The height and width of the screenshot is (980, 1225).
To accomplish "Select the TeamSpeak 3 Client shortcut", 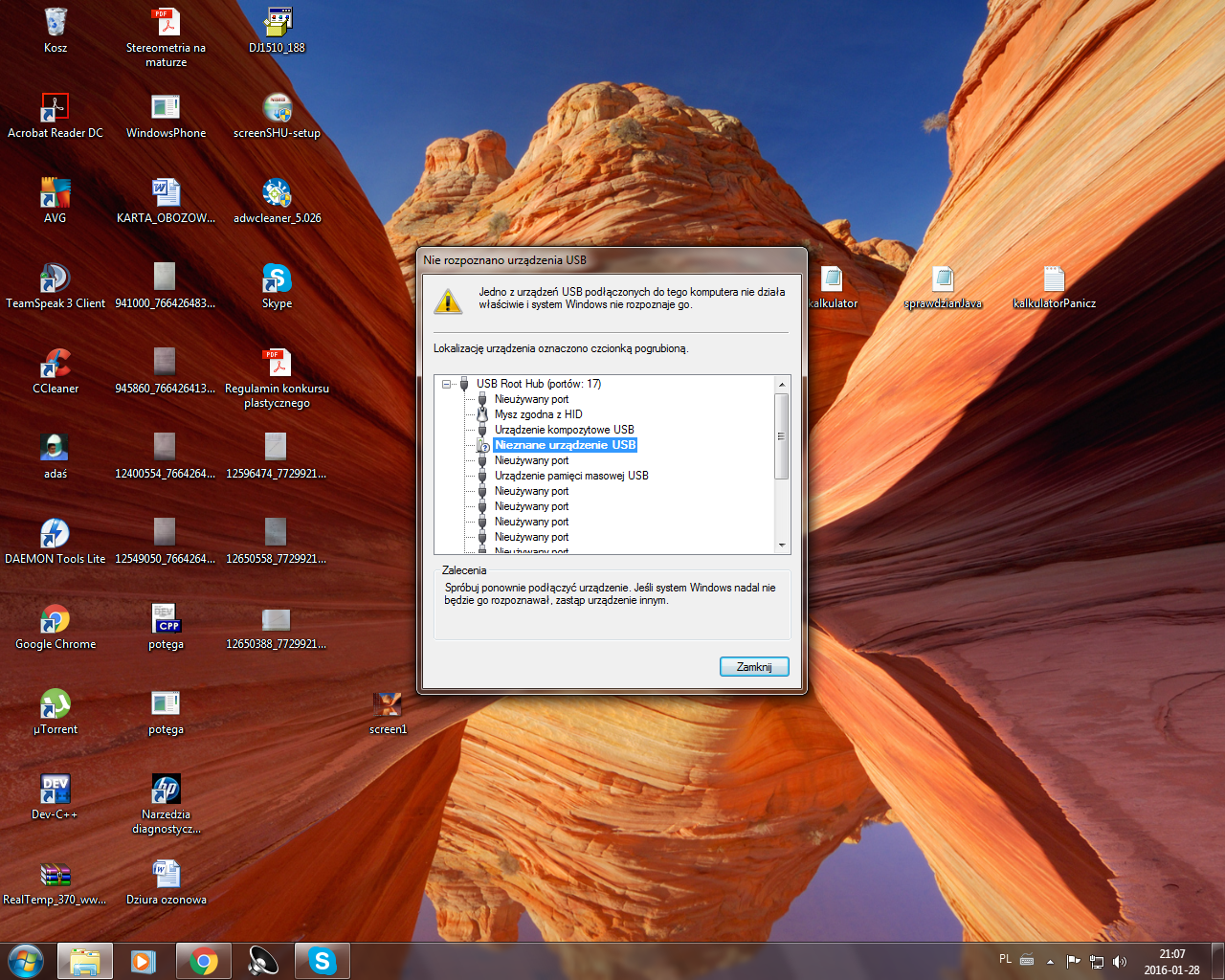I will pyautogui.click(x=56, y=278).
